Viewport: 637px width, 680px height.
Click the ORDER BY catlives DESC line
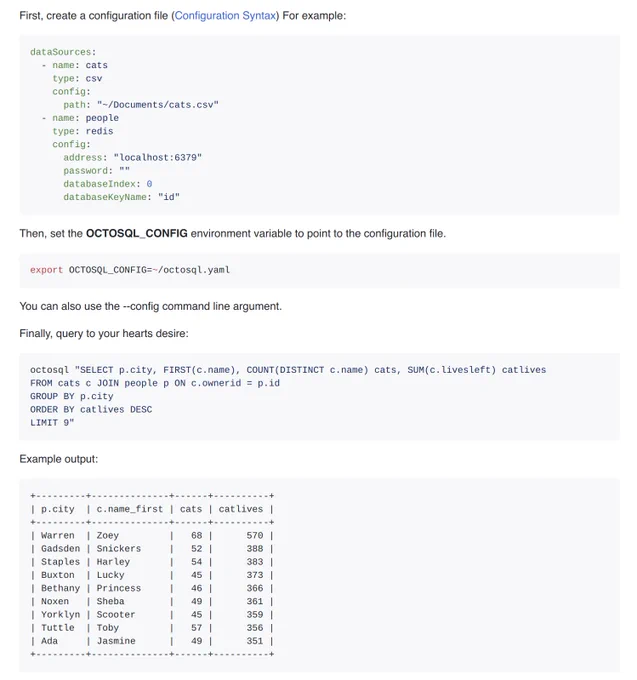pyautogui.click(x=91, y=409)
